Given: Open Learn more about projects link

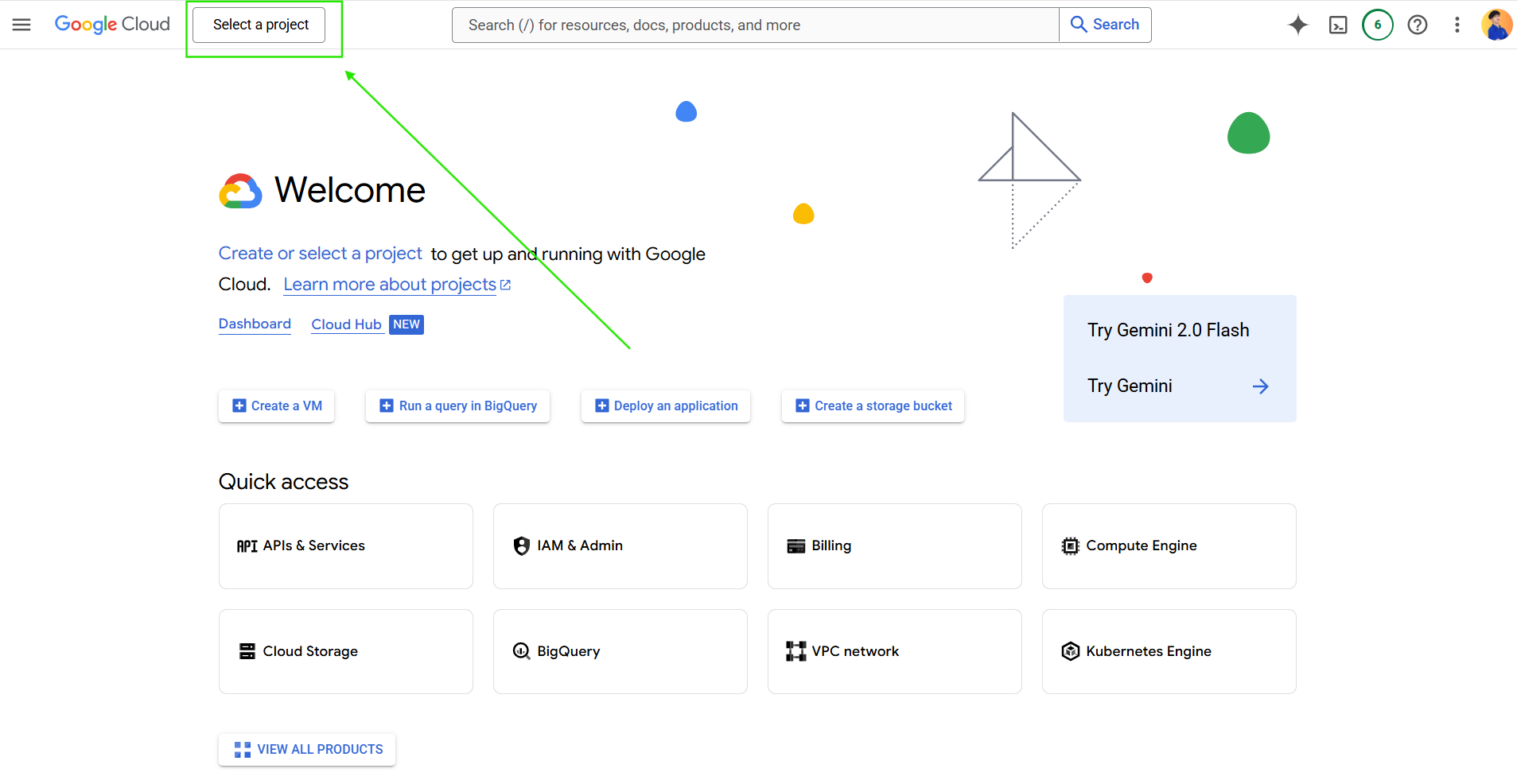Looking at the screenshot, I should pos(390,285).
